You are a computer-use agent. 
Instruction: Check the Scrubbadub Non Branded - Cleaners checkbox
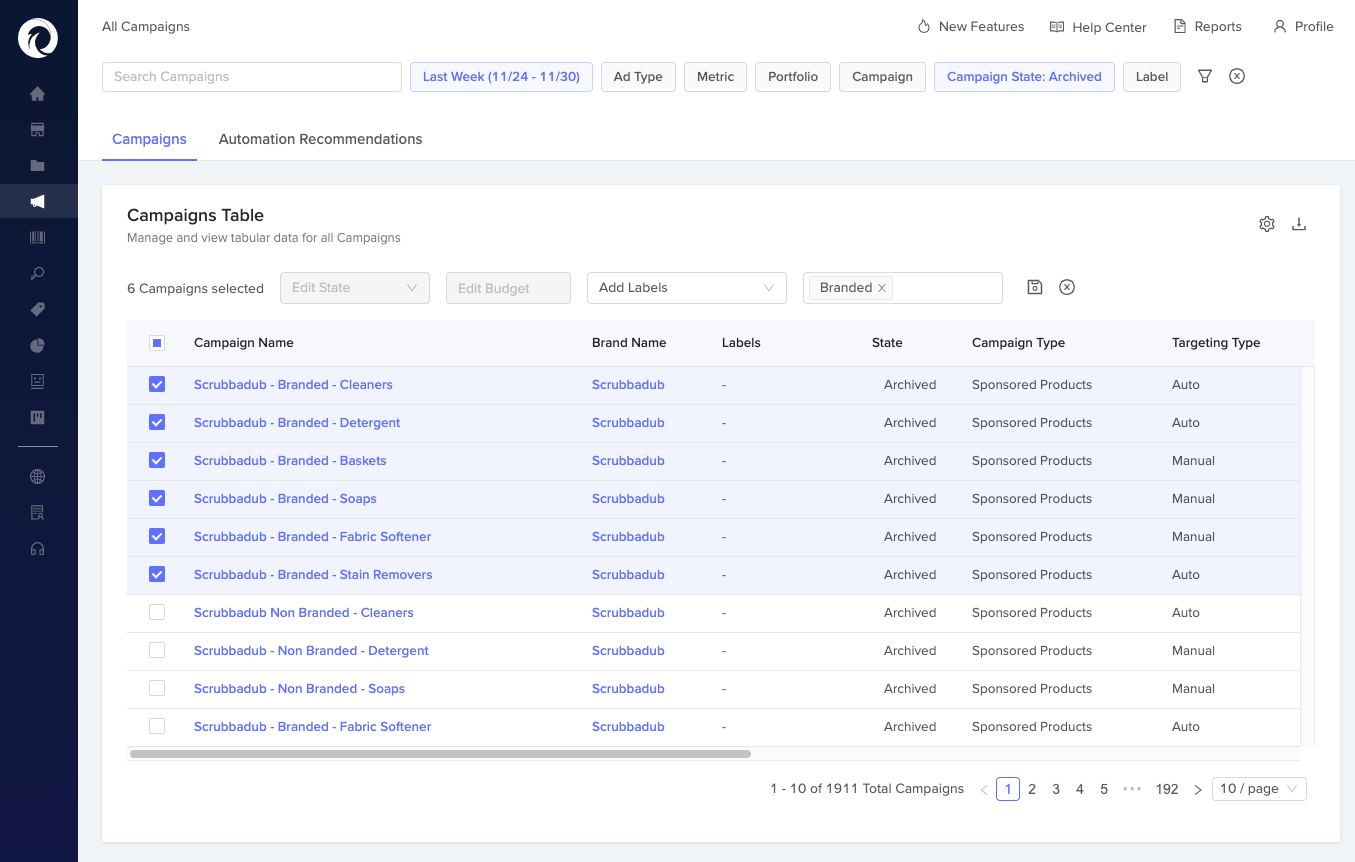tap(157, 612)
